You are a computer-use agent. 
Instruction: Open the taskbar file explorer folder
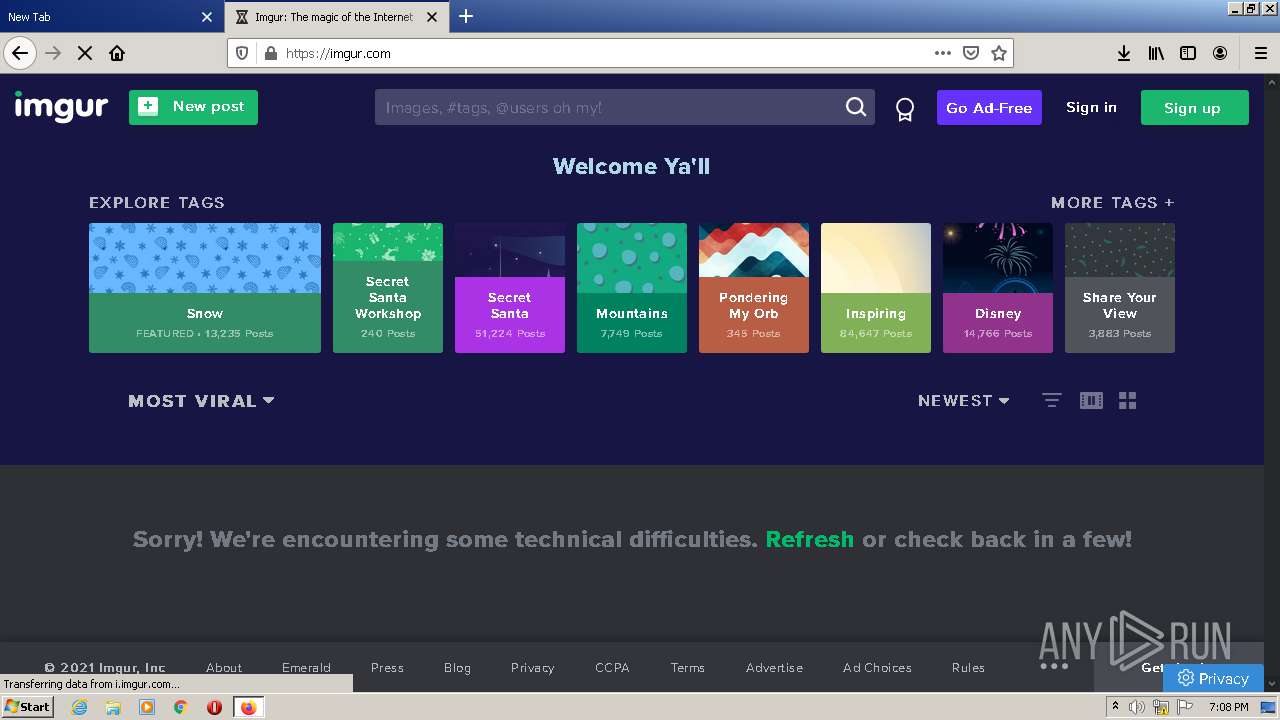click(x=113, y=707)
